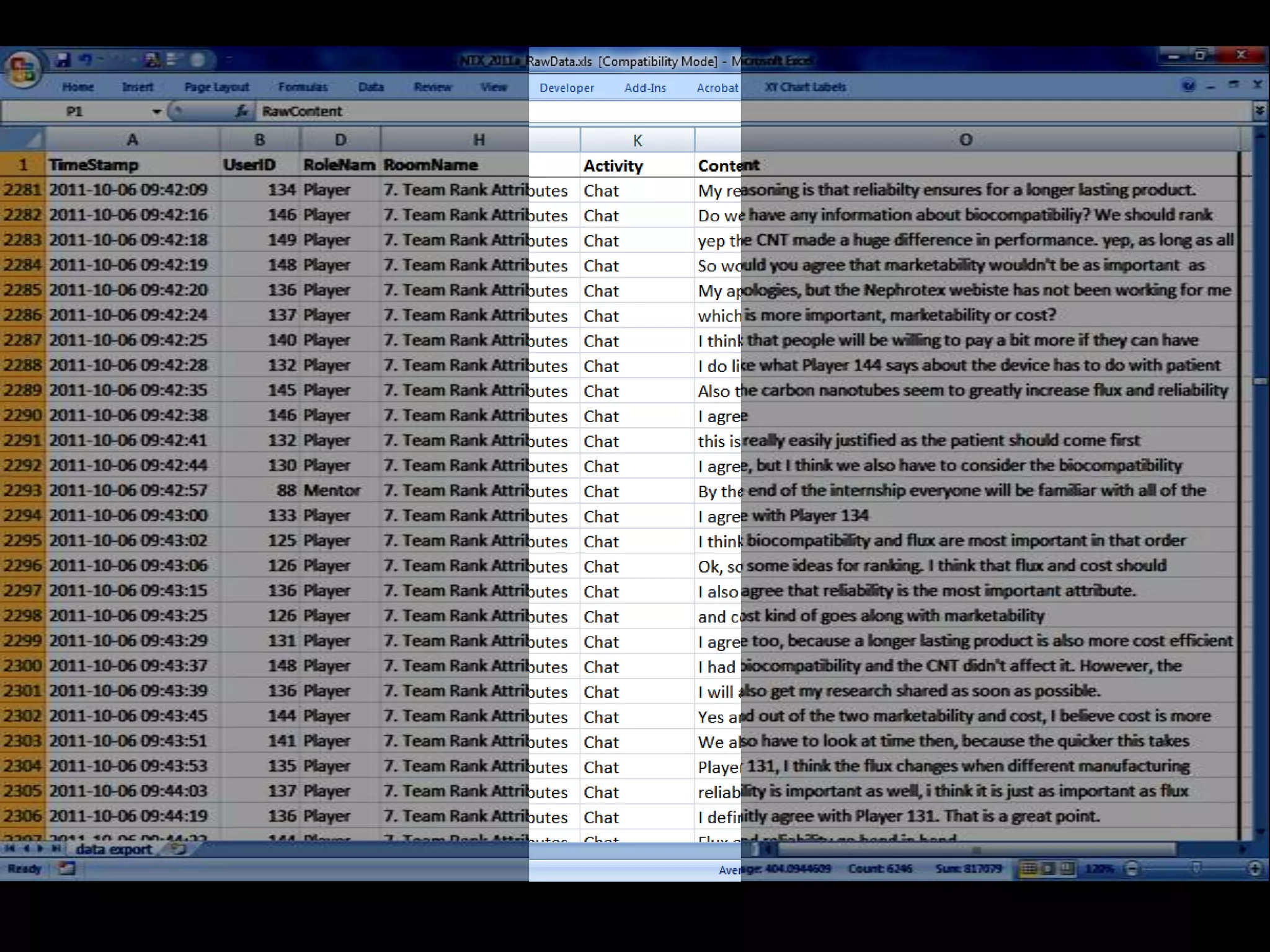Open the Excel Help question icon
The image size is (1270, 952).
[1188, 86]
